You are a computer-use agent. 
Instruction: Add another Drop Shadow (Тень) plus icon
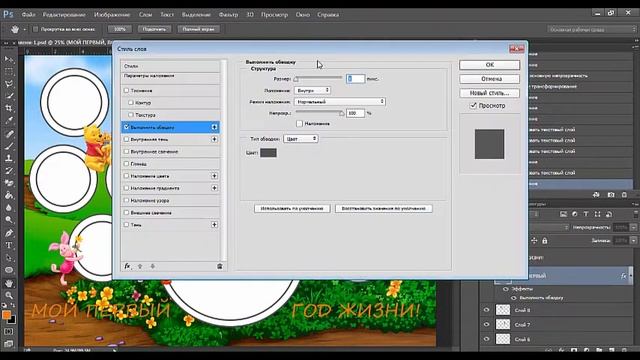coord(214,225)
